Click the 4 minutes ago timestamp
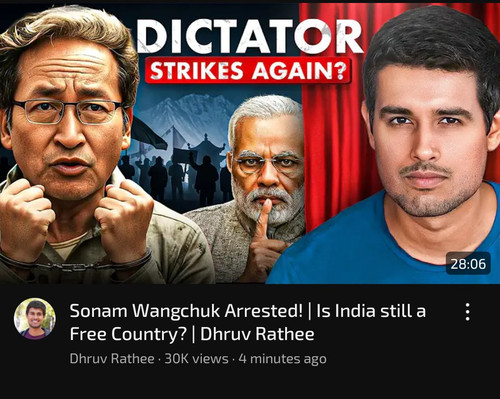 [x=283, y=359]
